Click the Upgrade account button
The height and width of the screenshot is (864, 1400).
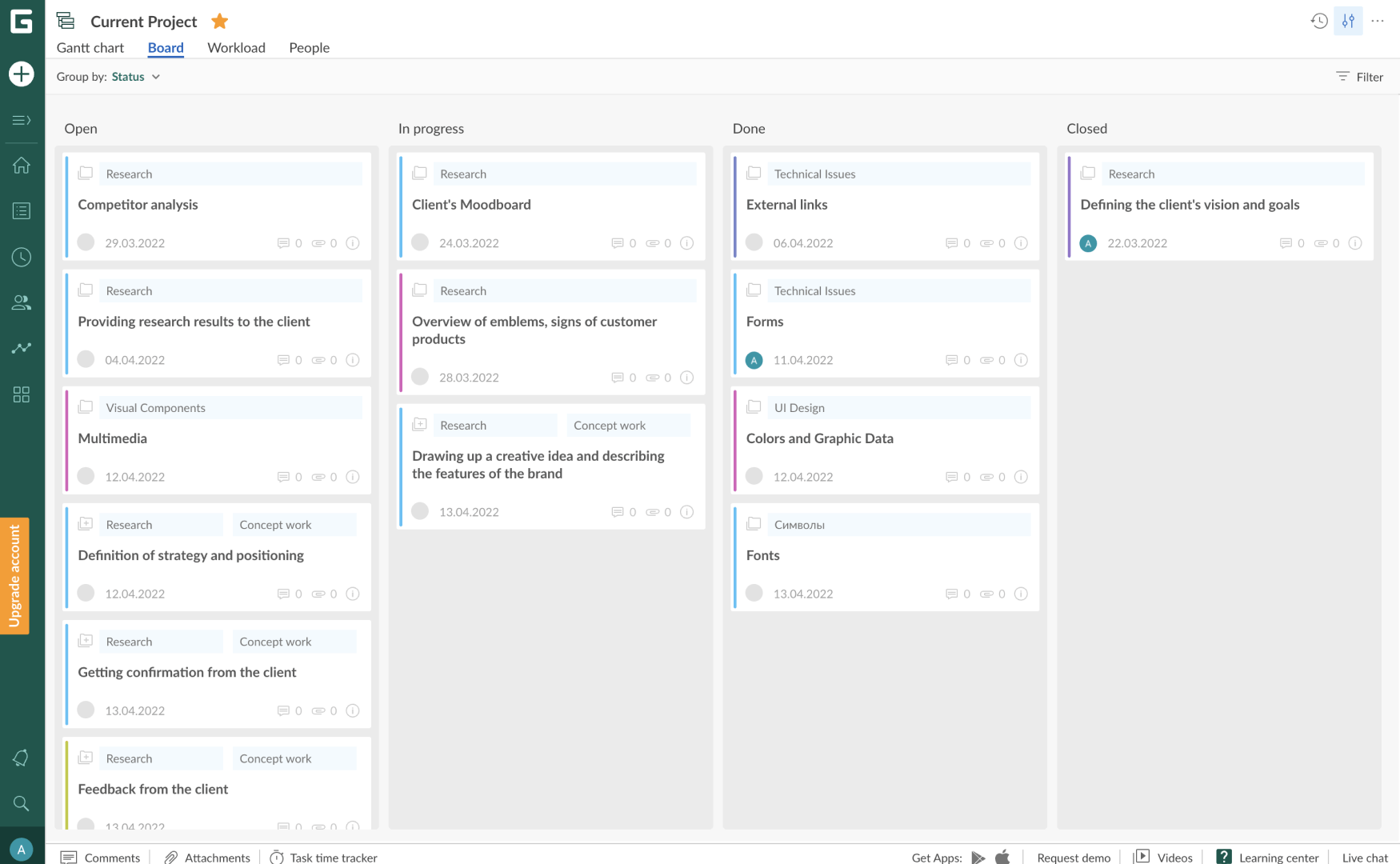pos(14,576)
